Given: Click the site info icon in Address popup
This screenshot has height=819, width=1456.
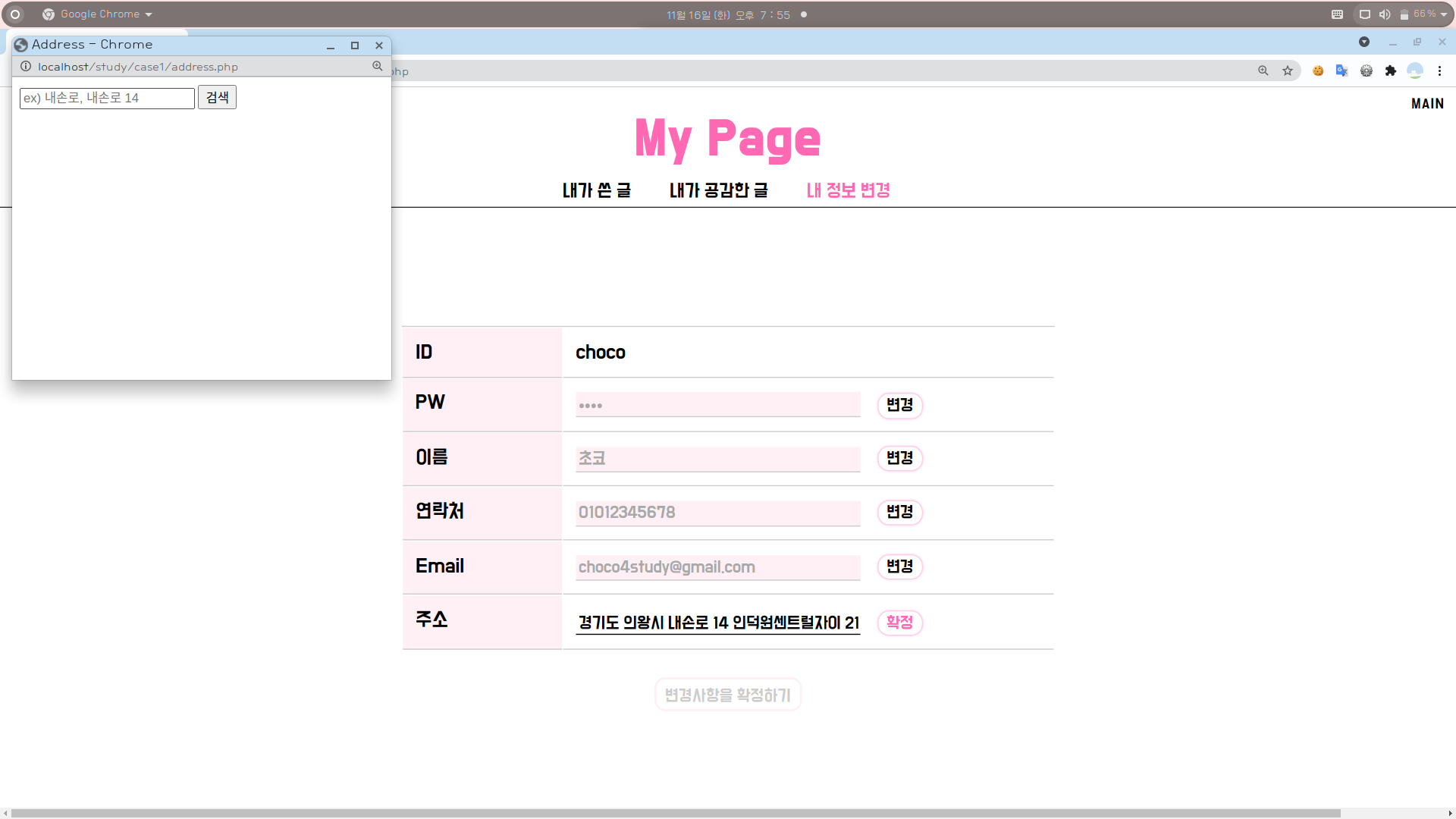Looking at the screenshot, I should (x=26, y=67).
